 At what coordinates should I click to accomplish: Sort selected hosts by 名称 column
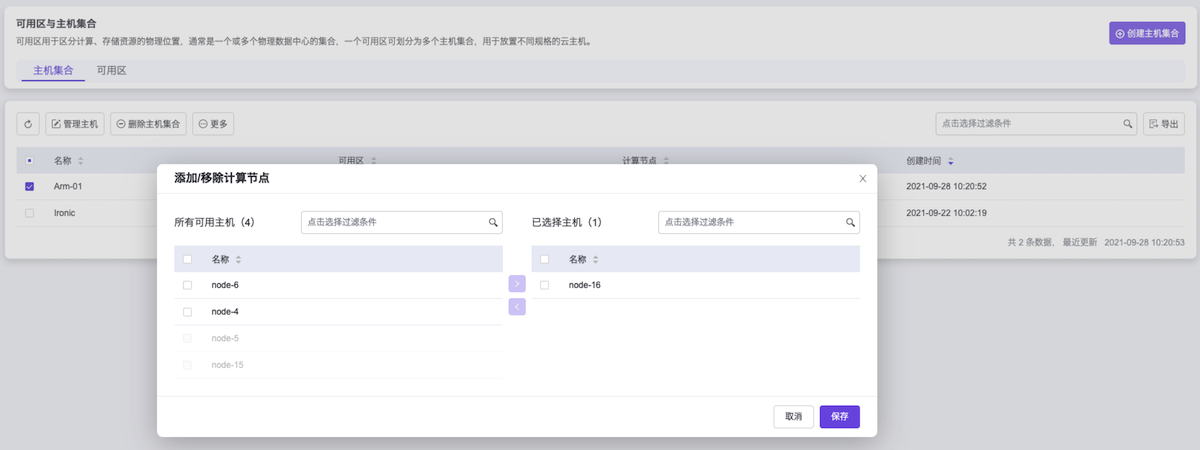(x=595, y=260)
